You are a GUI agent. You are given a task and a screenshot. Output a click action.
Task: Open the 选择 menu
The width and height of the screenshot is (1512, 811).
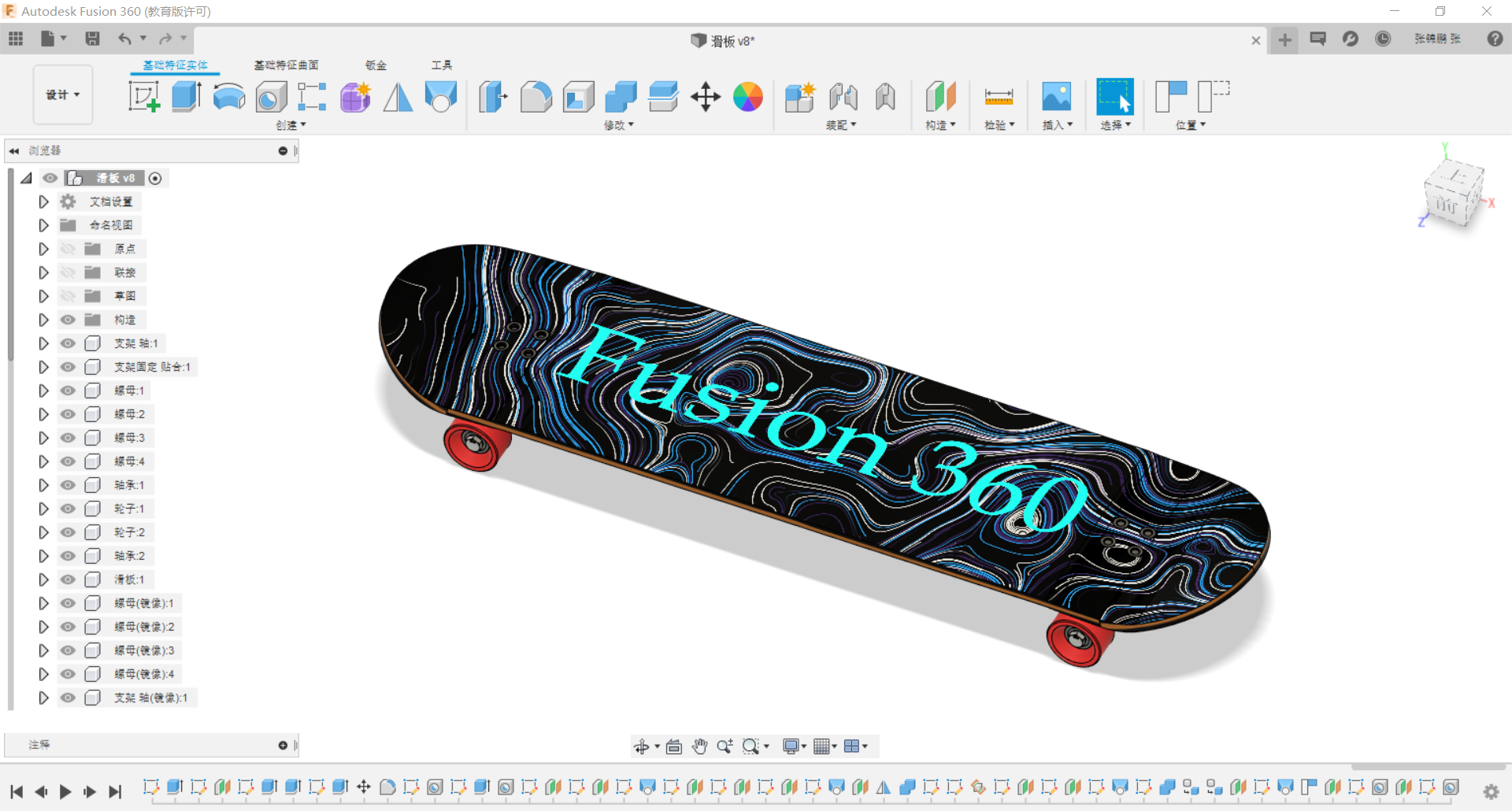coord(1115,125)
